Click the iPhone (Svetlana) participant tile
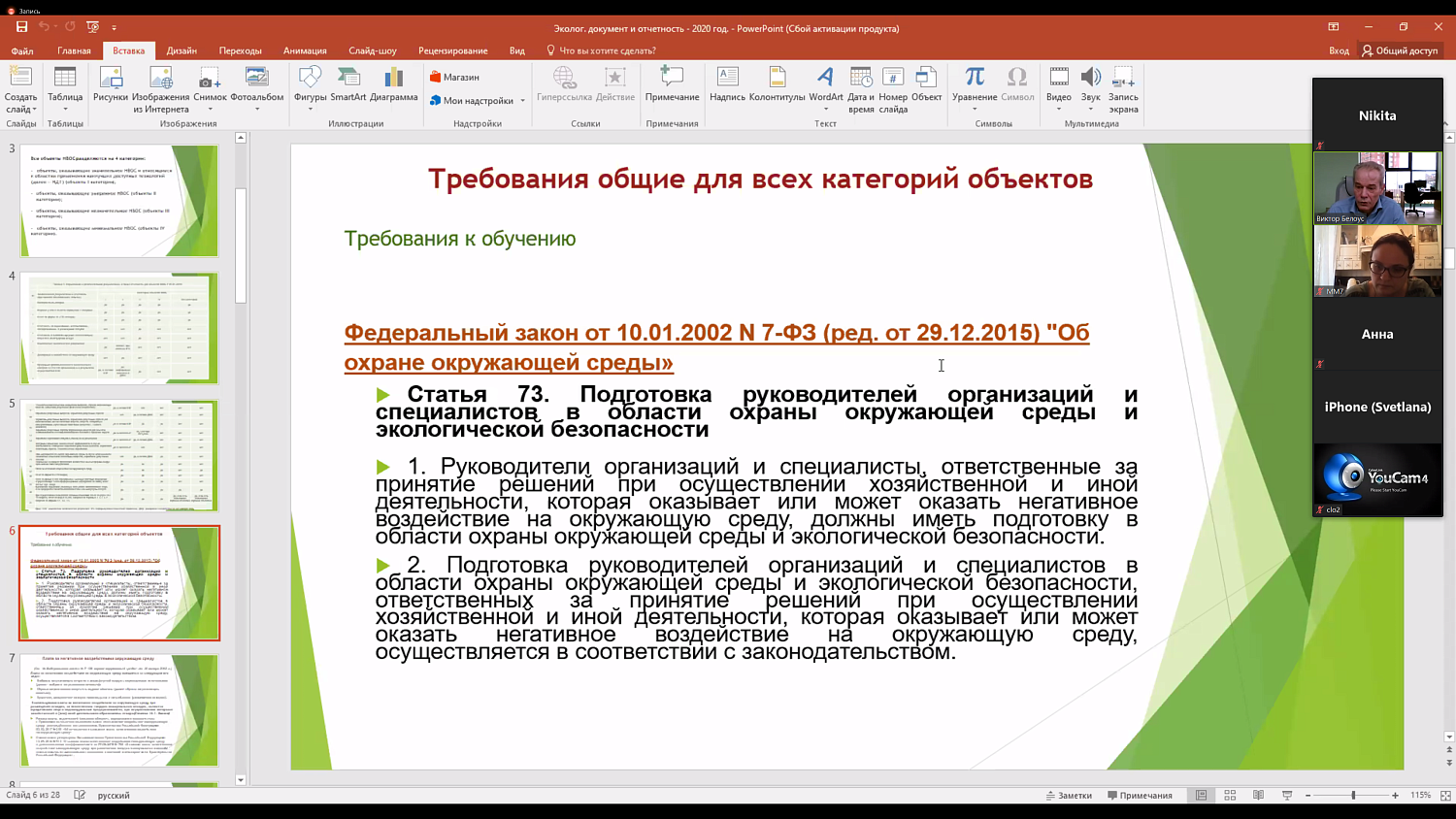This screenshot has width=1456, height=819. (x=1377, y=407)
